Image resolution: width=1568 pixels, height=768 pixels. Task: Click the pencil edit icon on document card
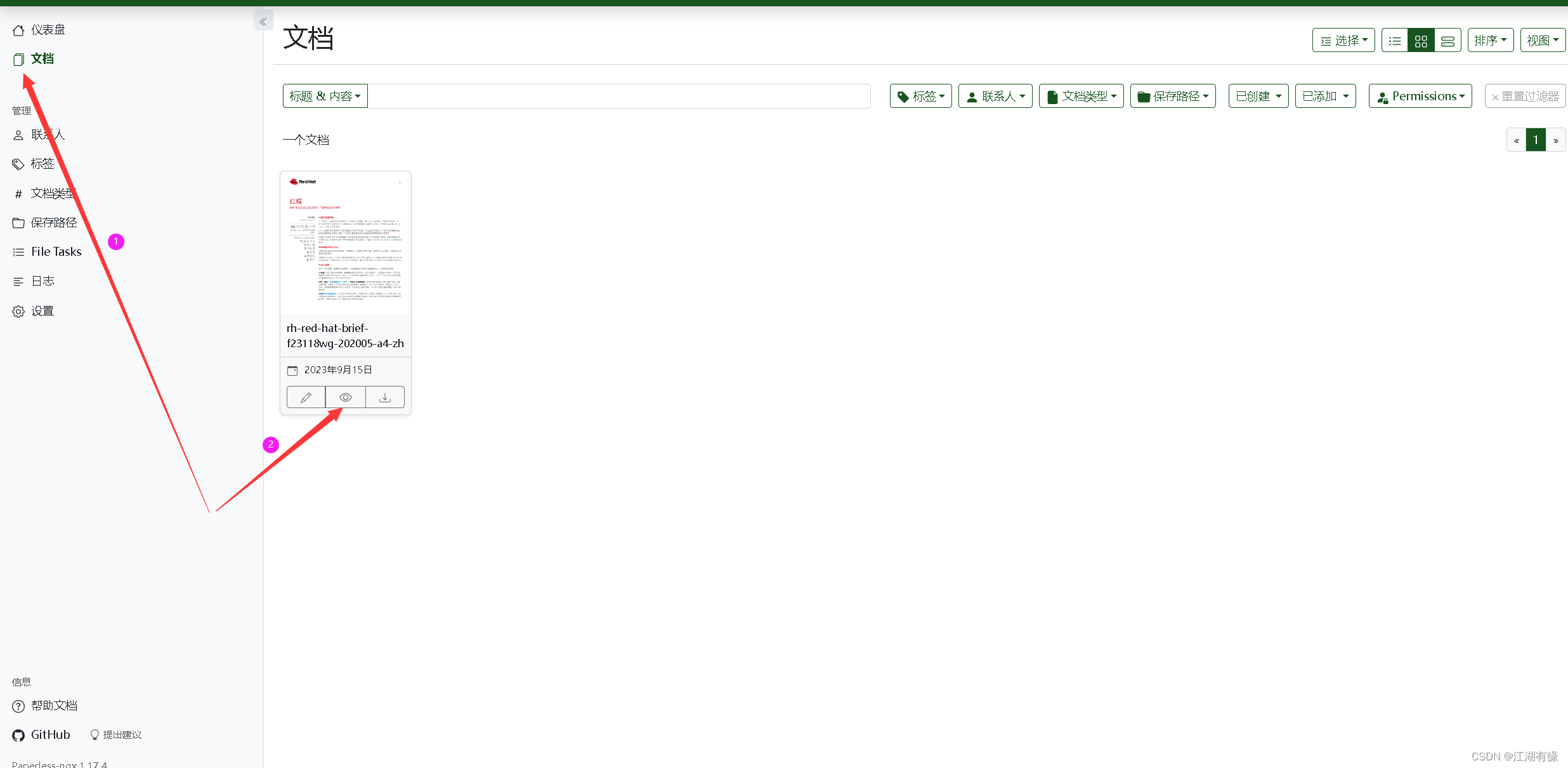click(306, 397)
